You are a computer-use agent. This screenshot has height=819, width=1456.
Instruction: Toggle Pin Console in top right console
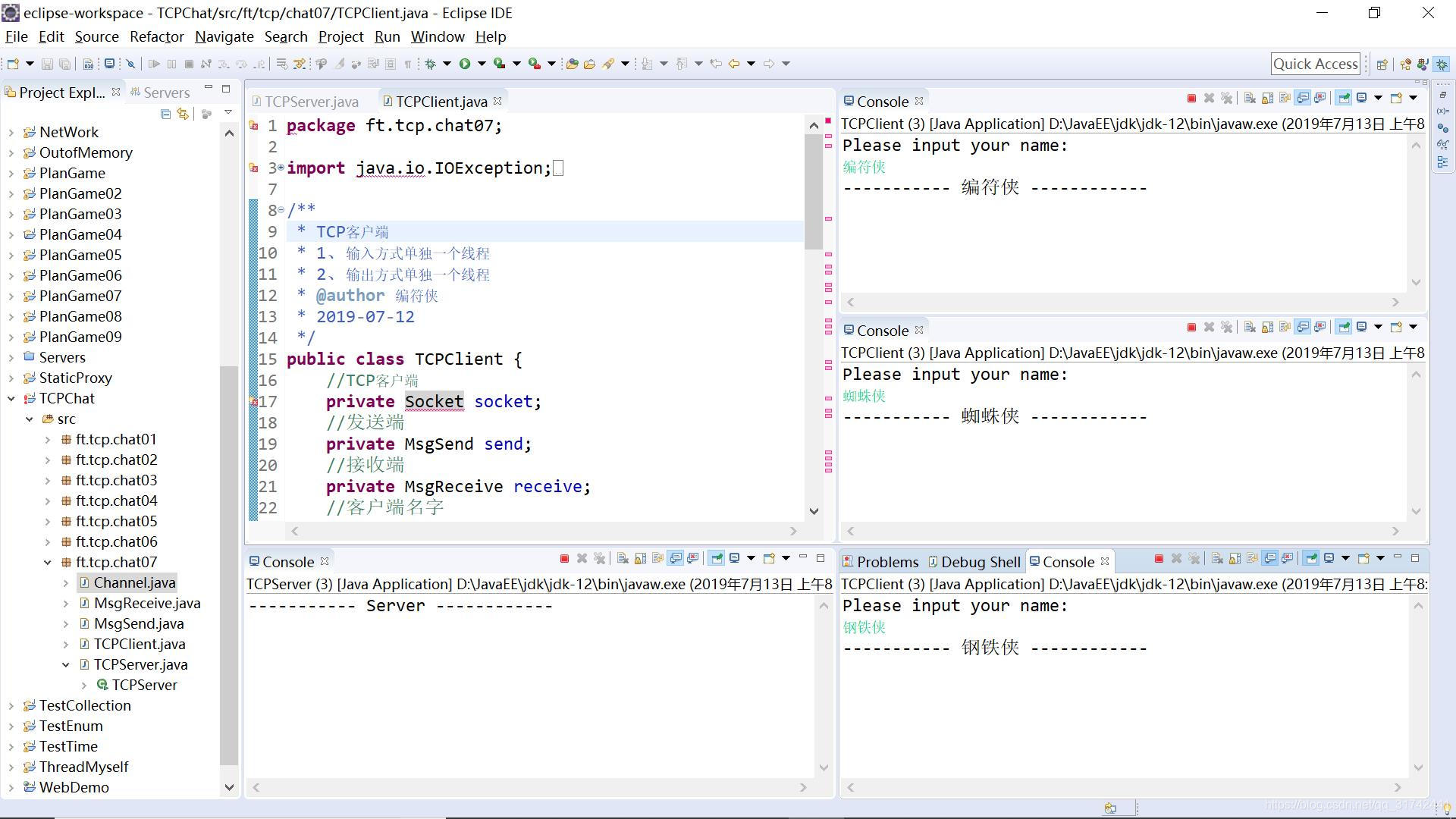tap(1343, 98)
